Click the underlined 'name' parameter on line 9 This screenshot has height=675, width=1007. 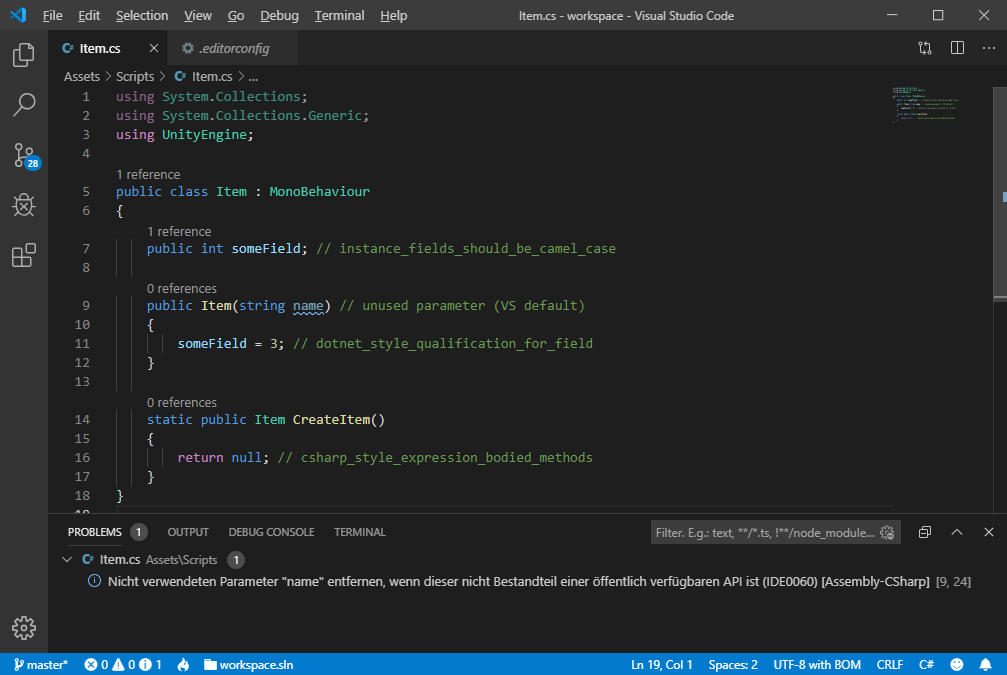pyautogui.click(x=308, y=306)
